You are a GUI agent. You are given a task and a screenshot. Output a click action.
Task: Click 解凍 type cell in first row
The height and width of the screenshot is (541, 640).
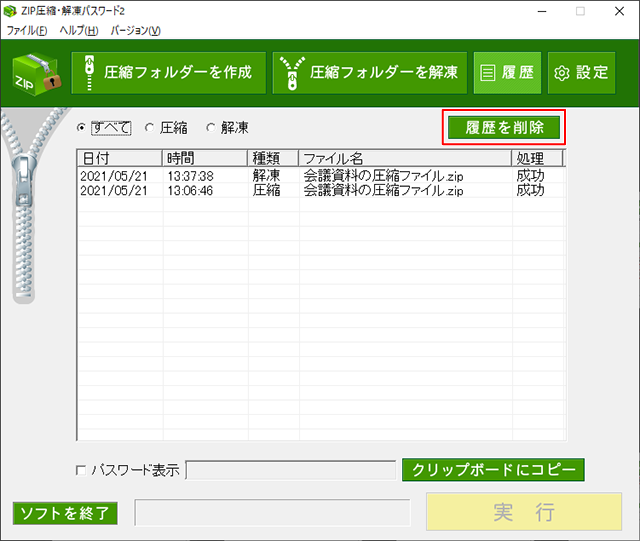pos(266,176)
